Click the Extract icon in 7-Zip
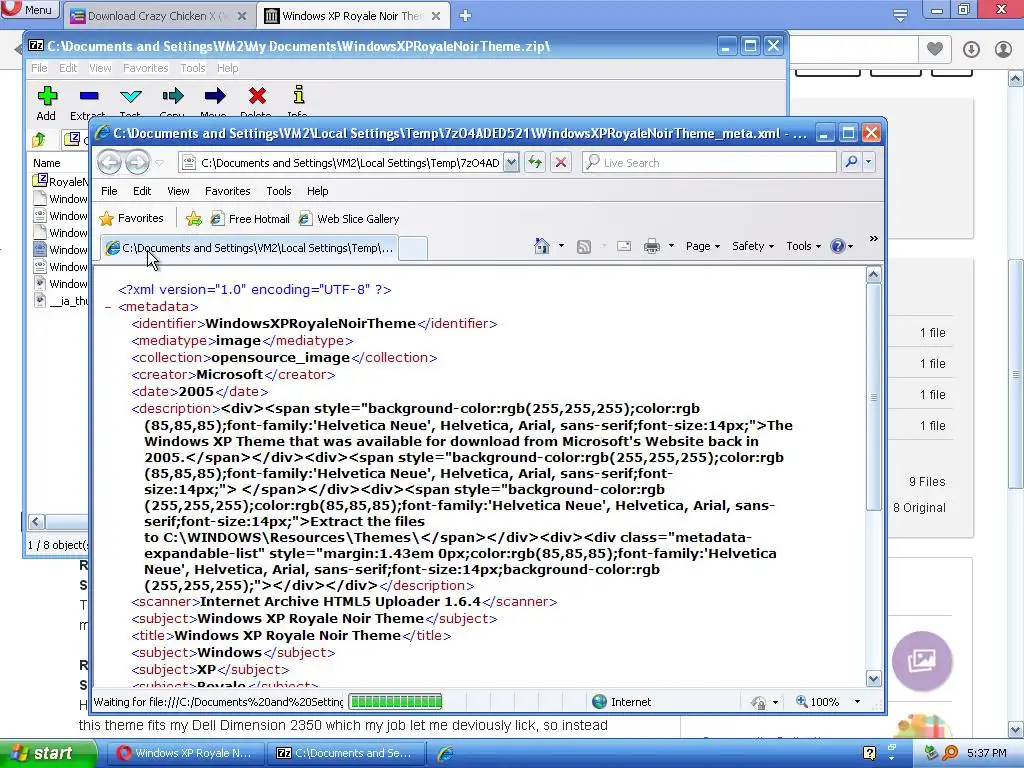This screenshot has width=1024, height=768. (x=89, y=97)
